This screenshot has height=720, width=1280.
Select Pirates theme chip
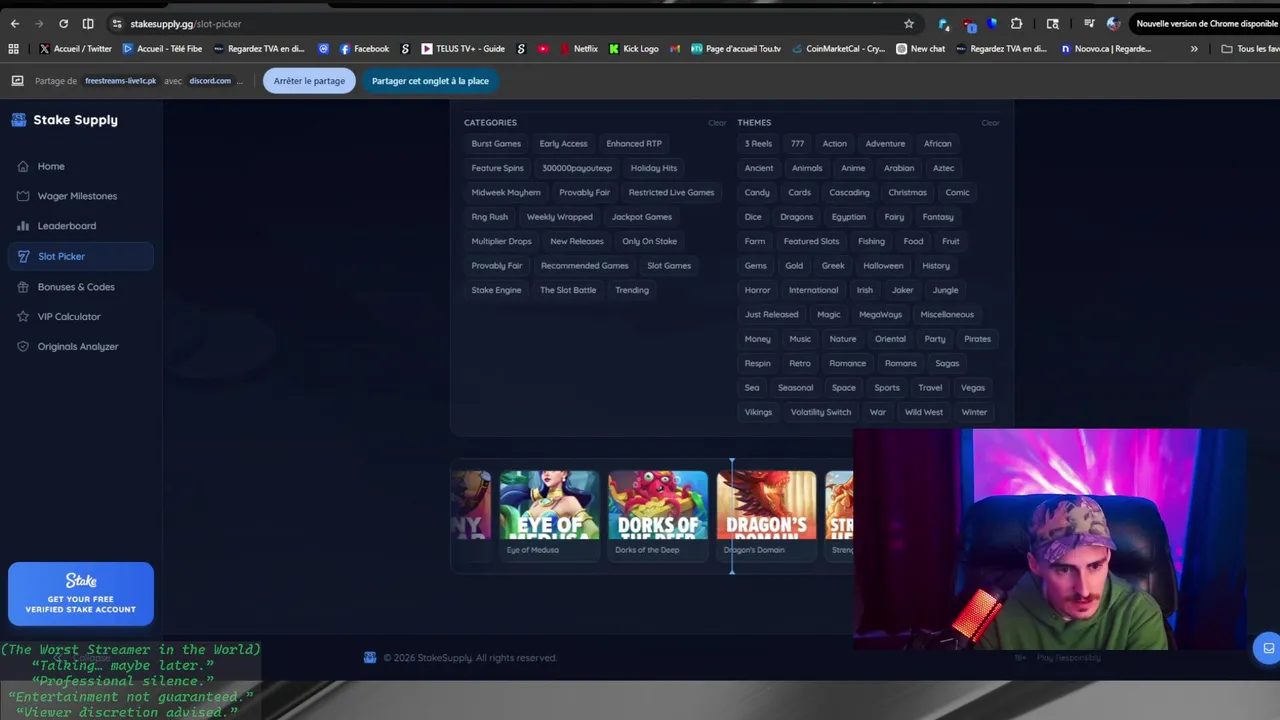point(977,339)
